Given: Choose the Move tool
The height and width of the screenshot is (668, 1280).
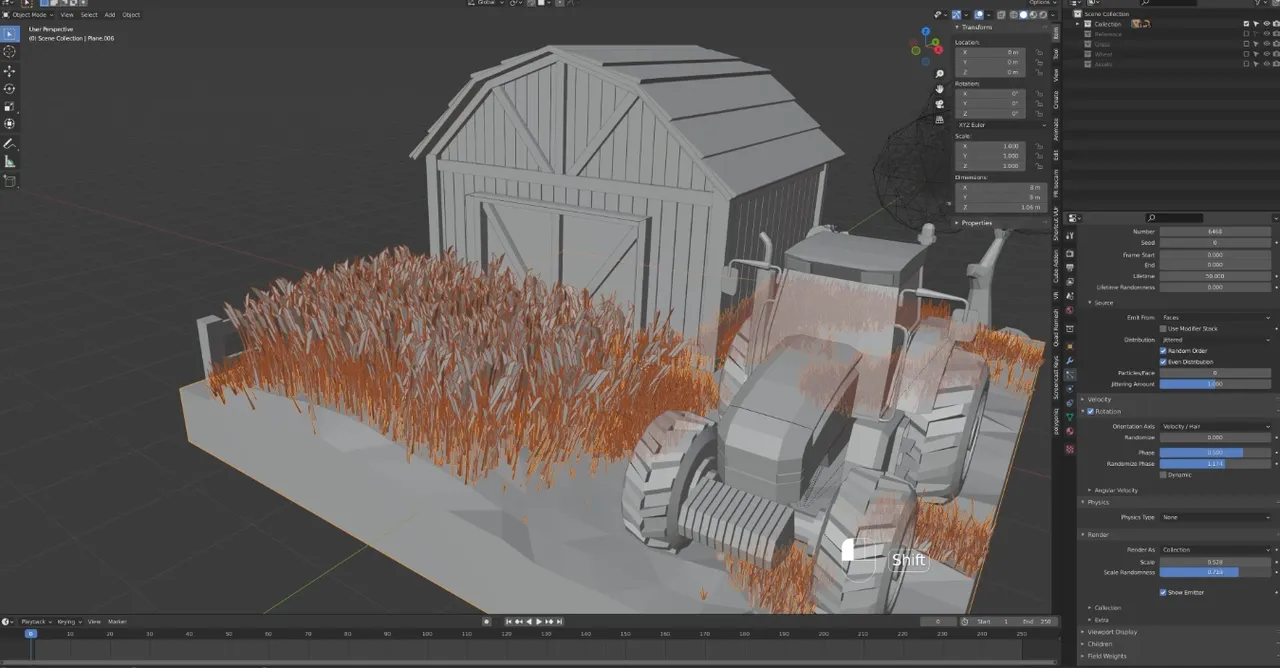Looking at the screenshot, I should point(10,71).
